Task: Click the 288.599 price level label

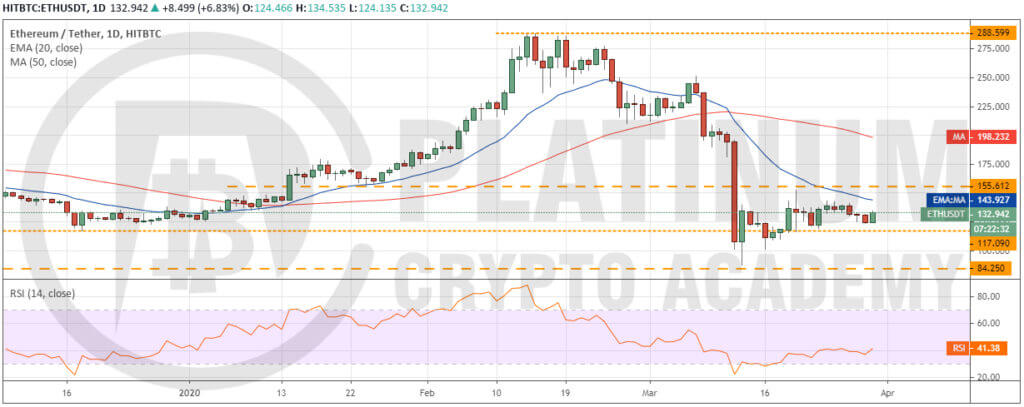Action: [993, 33]
